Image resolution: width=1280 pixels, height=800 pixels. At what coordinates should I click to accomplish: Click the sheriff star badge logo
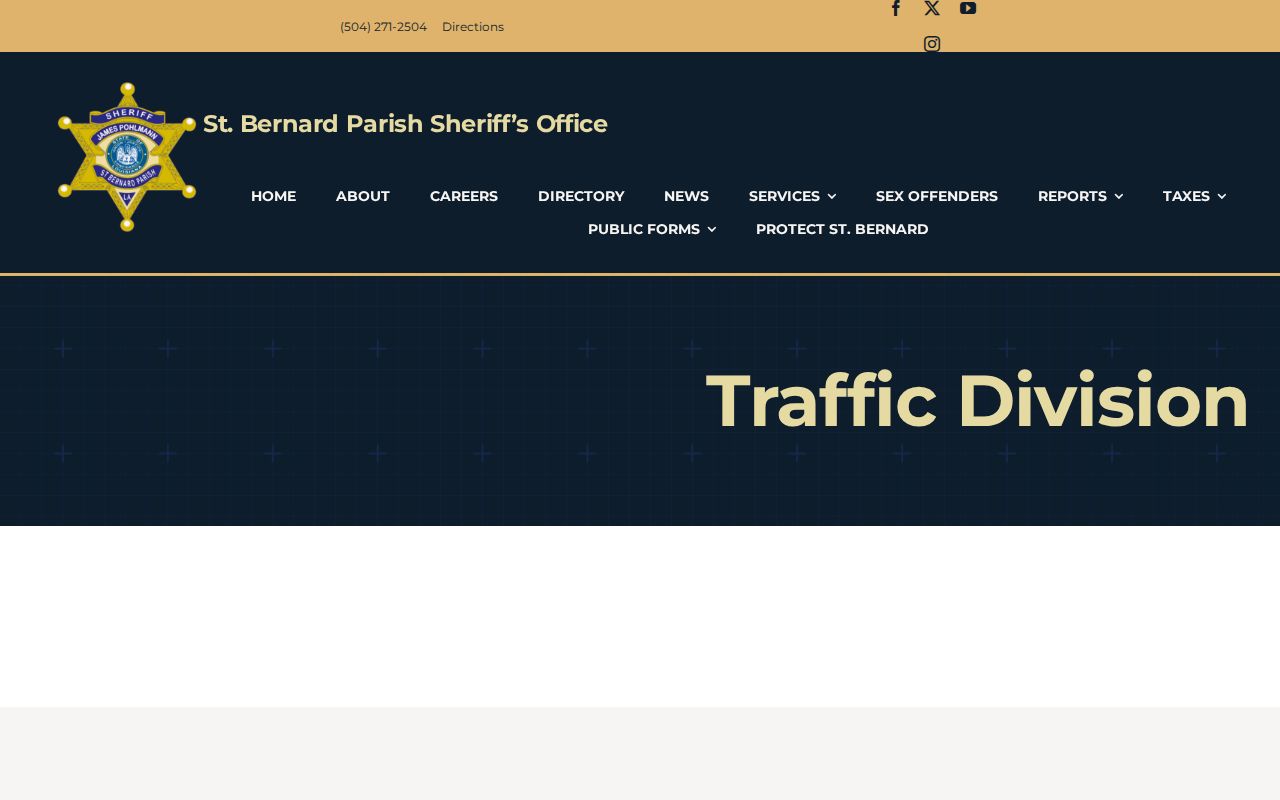point(127,157)
